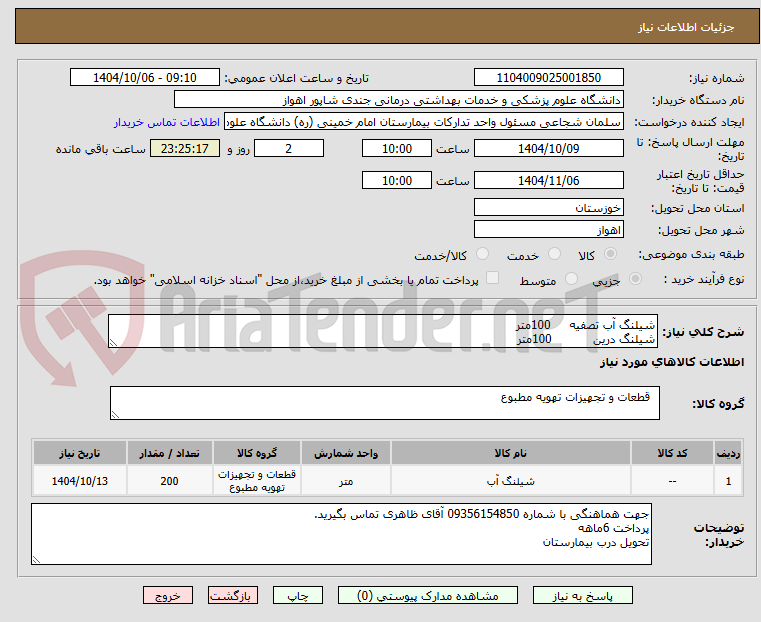Click the گروه کالا text area
Image resolution: width=761 pixels, height=622 pixels.
click(384, 403)
